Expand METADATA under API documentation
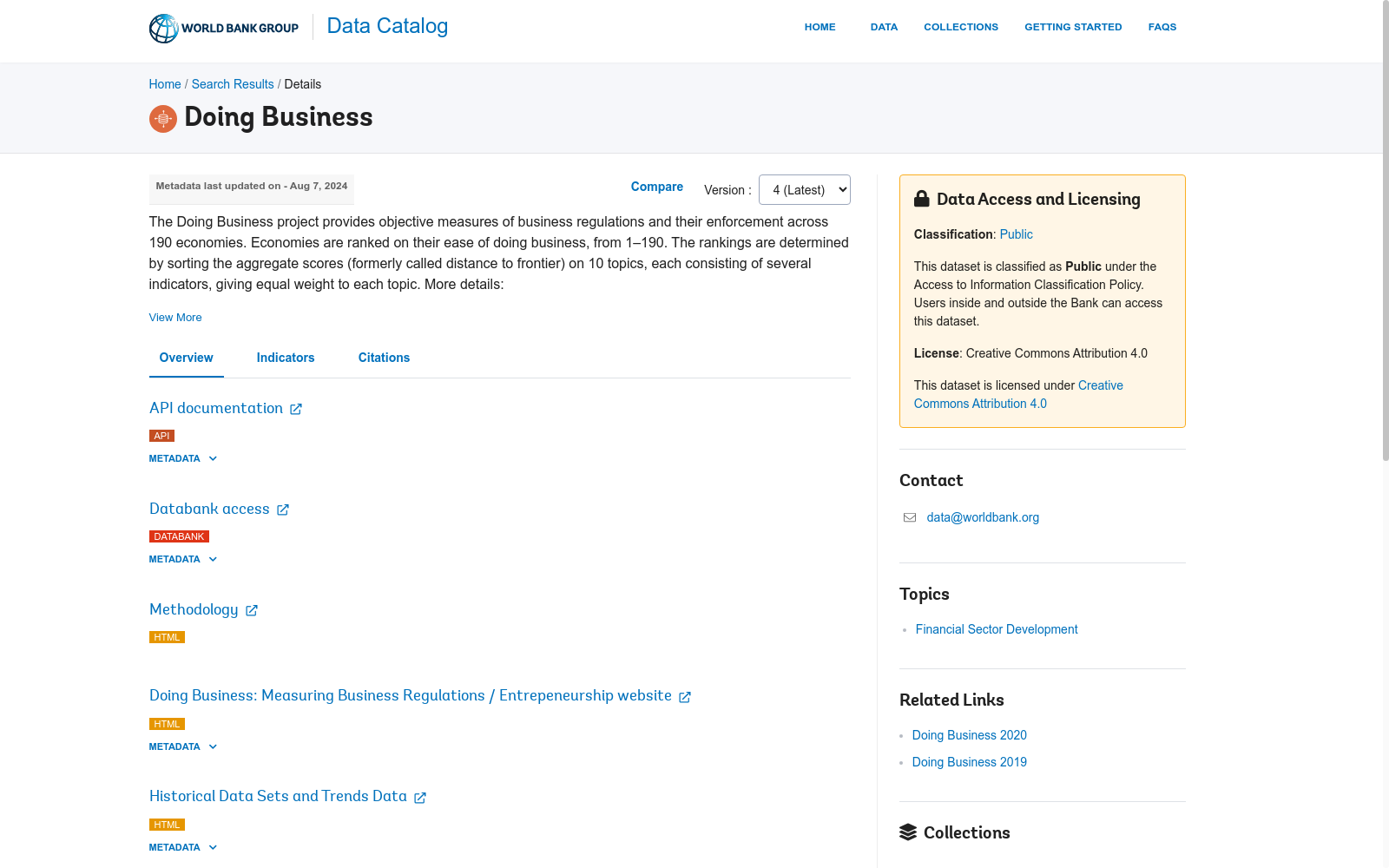This screenshot has width=1389, height=868. [183, 458]
